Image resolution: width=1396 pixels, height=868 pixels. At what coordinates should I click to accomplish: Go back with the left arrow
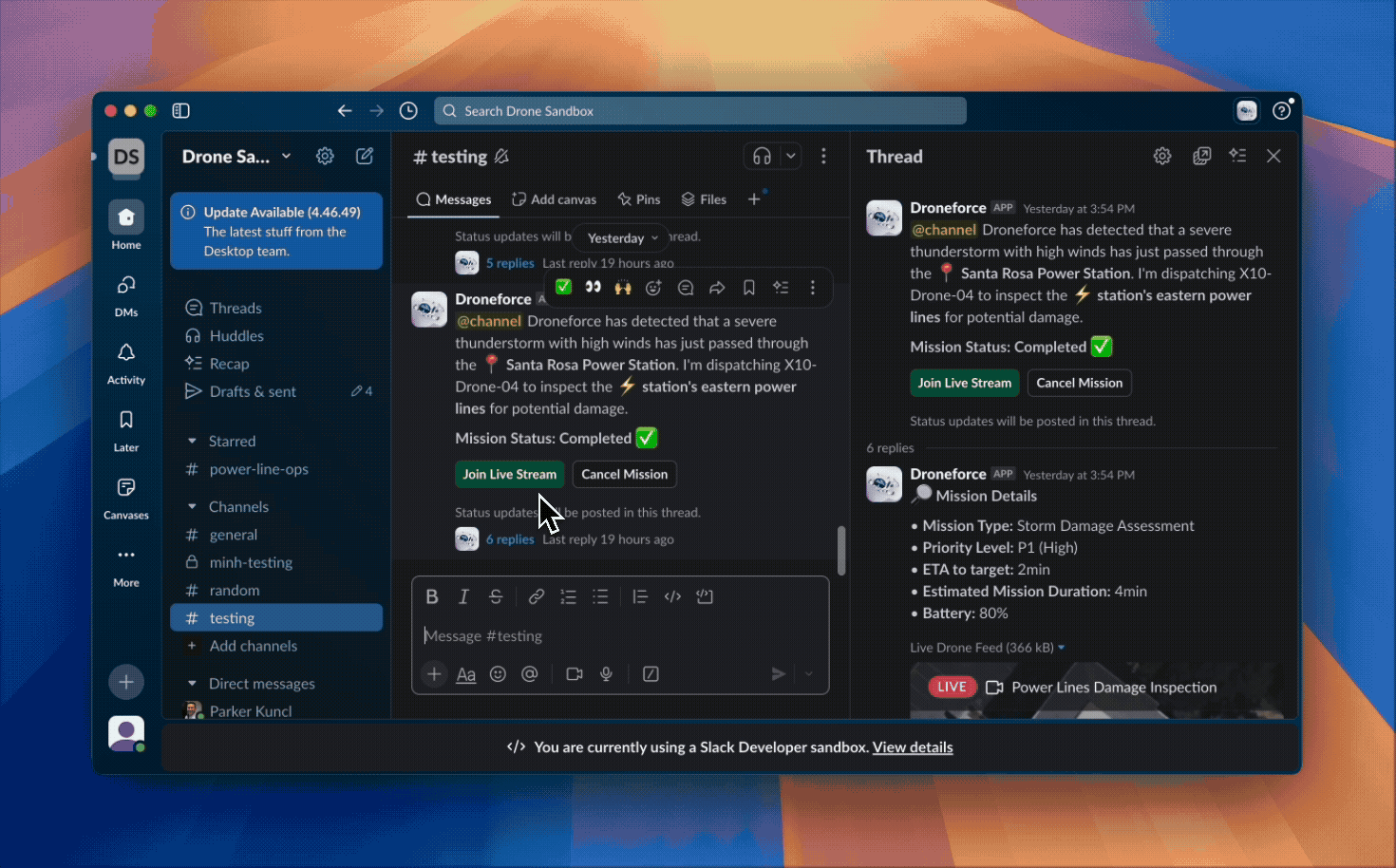[345, 111]
